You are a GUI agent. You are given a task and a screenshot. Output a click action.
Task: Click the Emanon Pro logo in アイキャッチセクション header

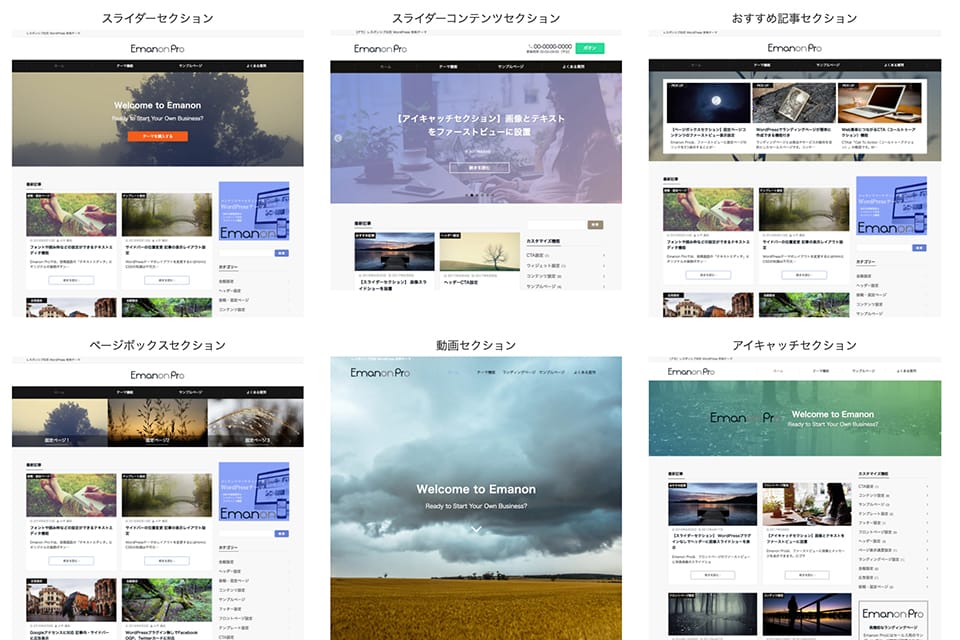(x=691, y=372)
